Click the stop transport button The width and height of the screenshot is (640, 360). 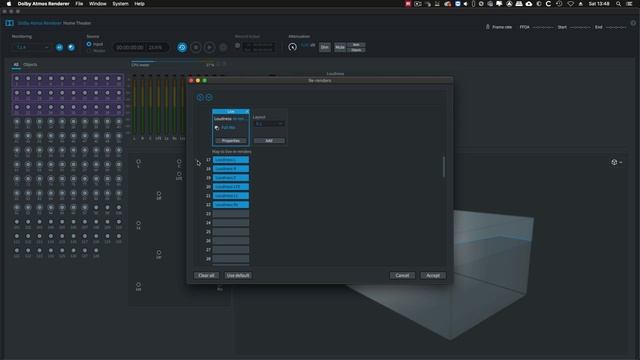click(196, 47)
